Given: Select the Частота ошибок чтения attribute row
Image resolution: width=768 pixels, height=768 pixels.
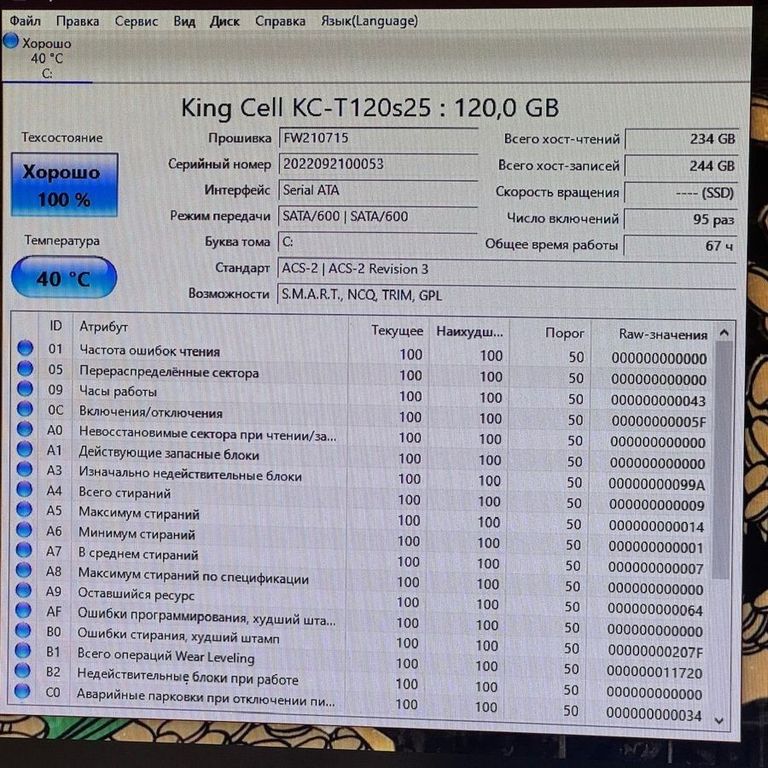Looking at the screenshot, I should (x=362, y=353).
